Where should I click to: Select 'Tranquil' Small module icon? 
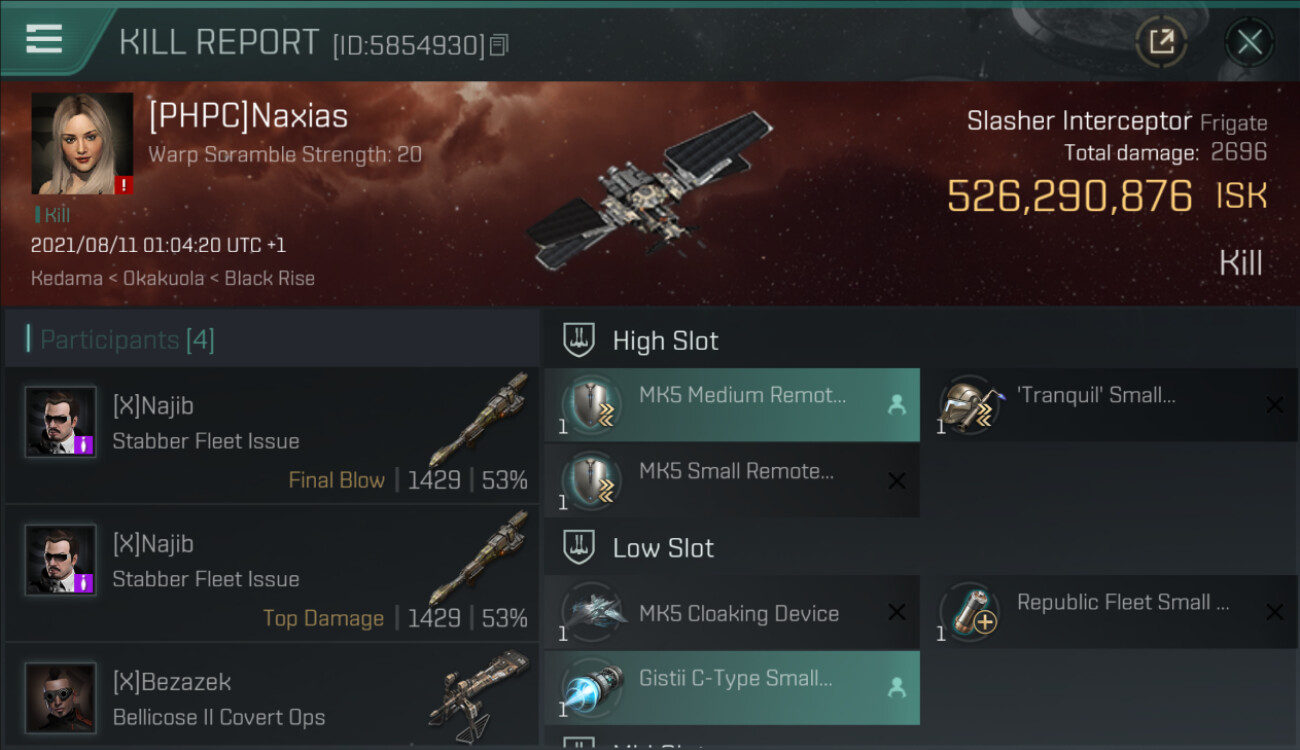coord(966,405)
